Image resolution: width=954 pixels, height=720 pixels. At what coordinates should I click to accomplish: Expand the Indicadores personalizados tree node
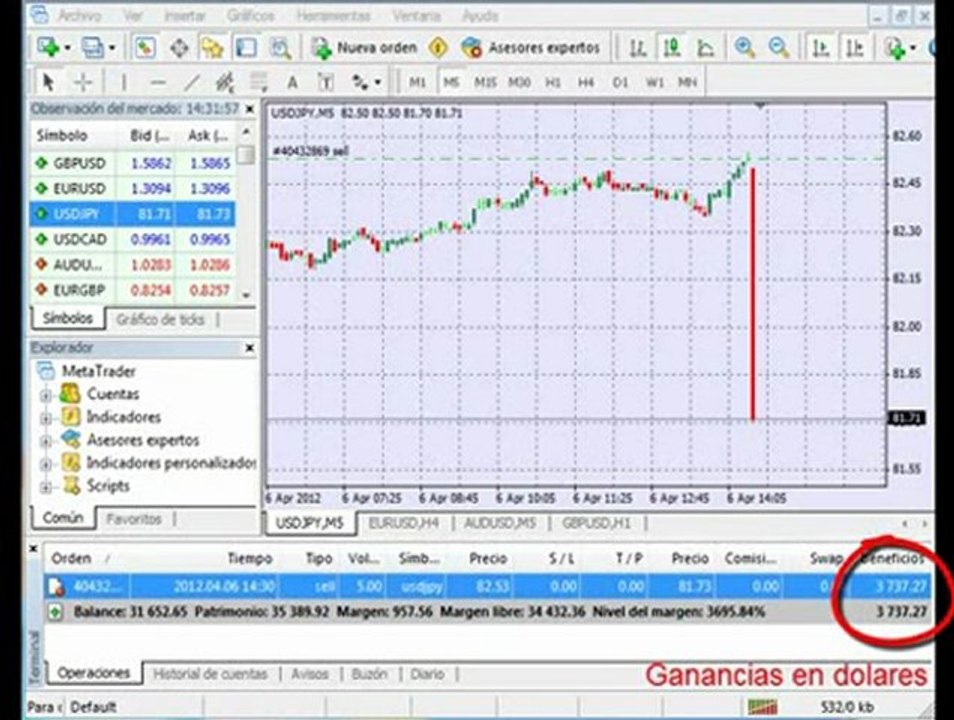(46, 464)
